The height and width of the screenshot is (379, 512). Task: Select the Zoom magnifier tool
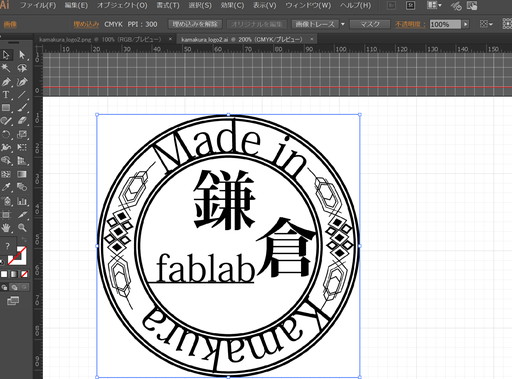click(22, 228)
